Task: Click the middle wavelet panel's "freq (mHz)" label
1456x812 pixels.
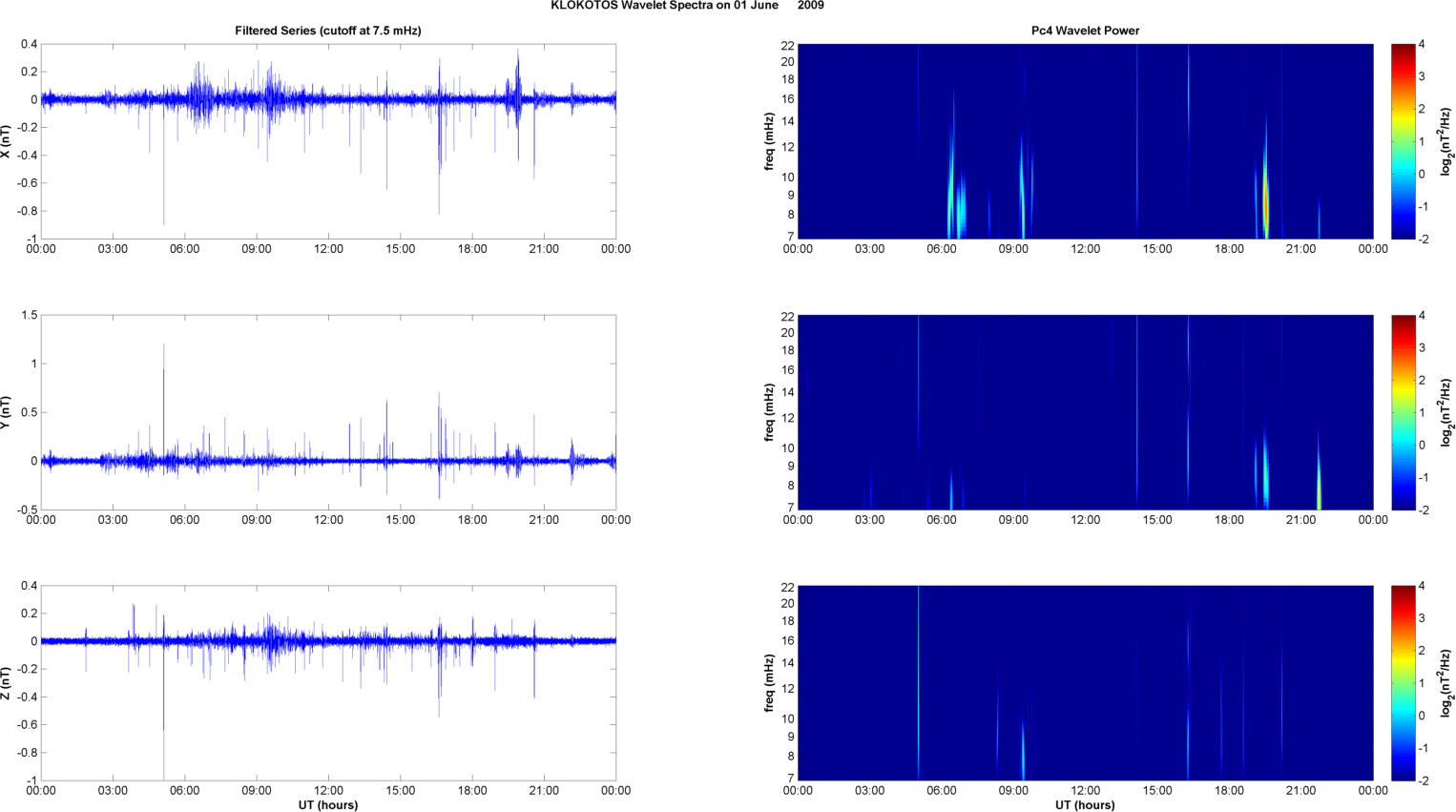Action: pyautogui.click(x=769, y=412)
